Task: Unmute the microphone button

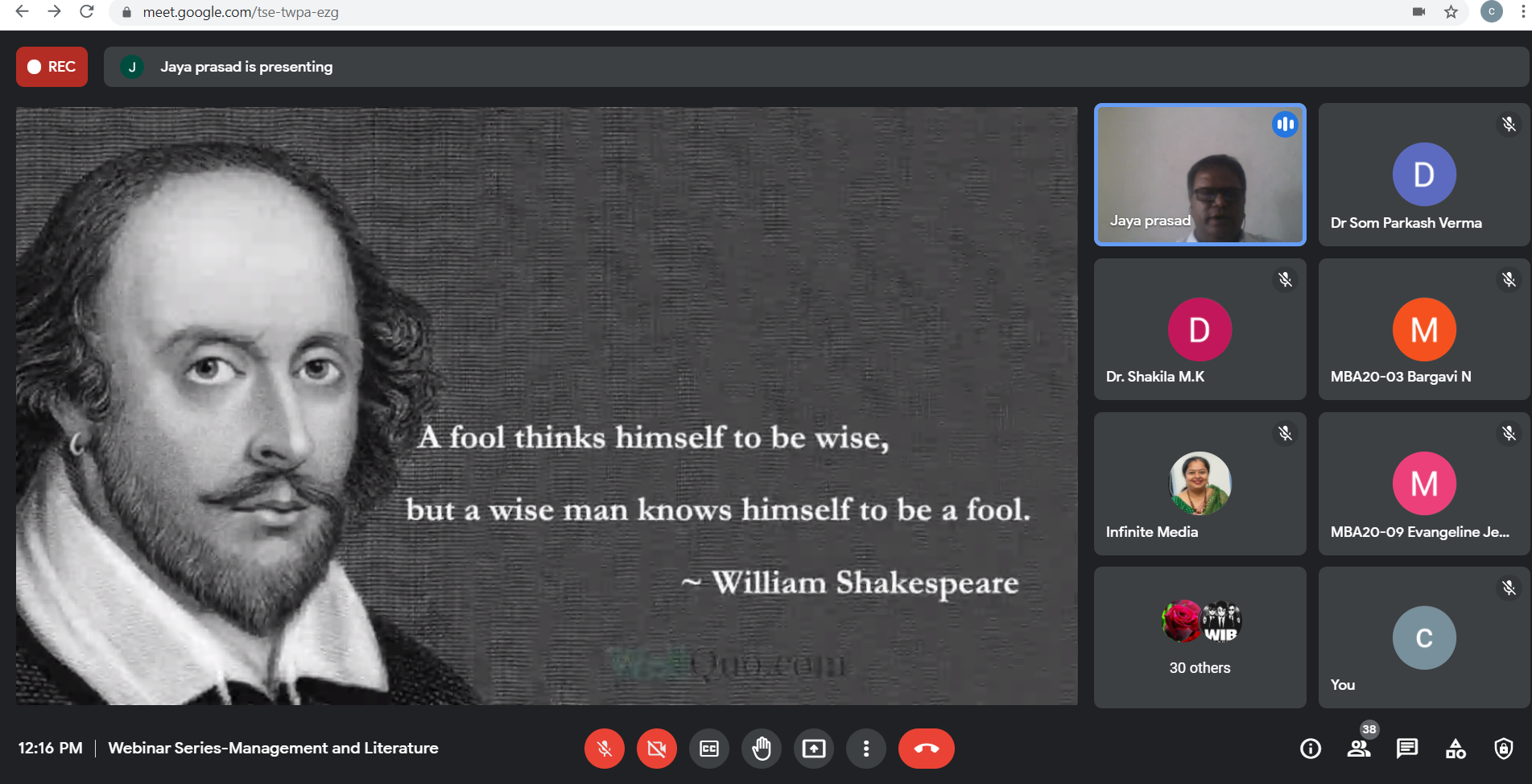Action: [605, 749]
